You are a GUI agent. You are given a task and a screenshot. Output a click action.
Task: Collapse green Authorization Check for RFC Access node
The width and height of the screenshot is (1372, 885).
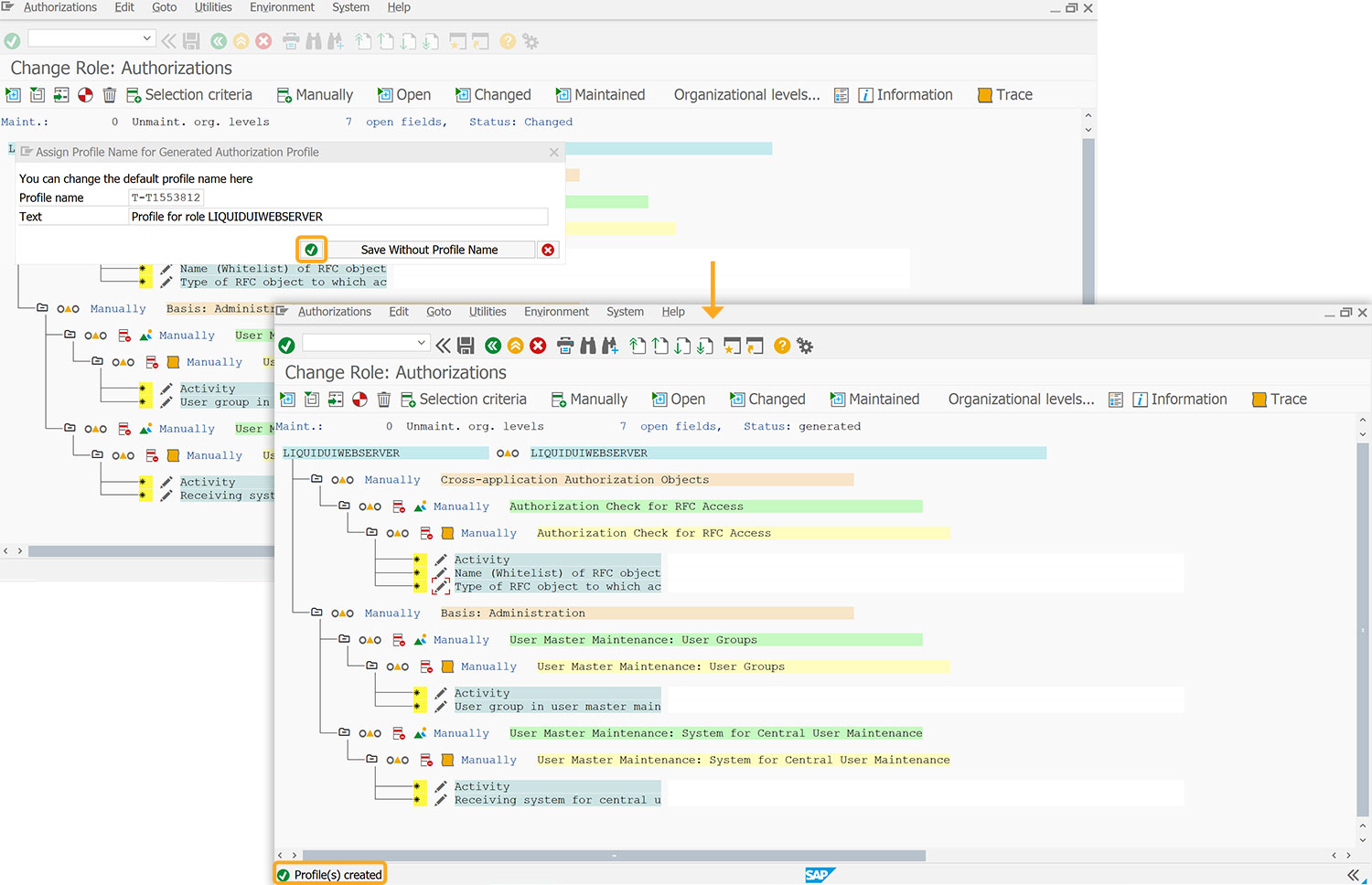[x=344, y=506]
